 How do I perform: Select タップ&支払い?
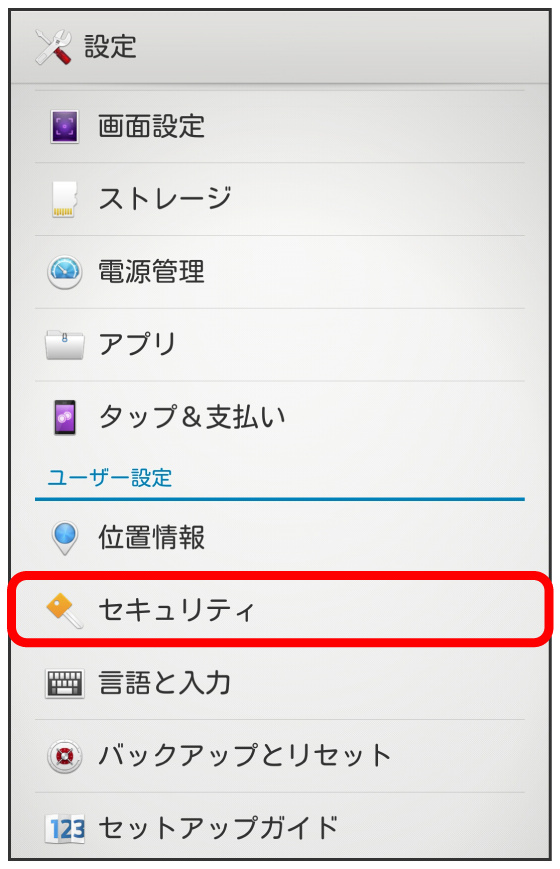(x=279, y=417)
